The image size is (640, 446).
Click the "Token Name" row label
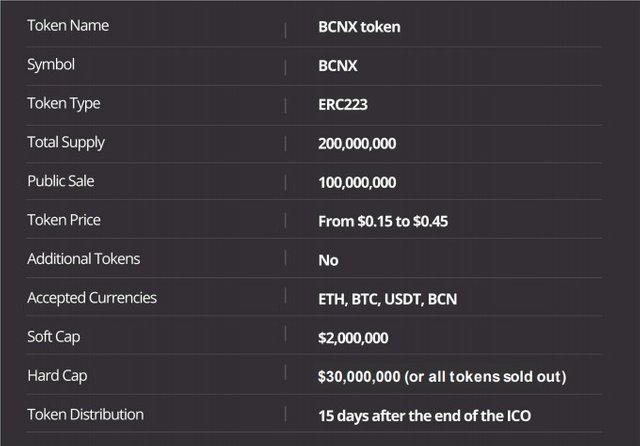click(x=68, y=26)
